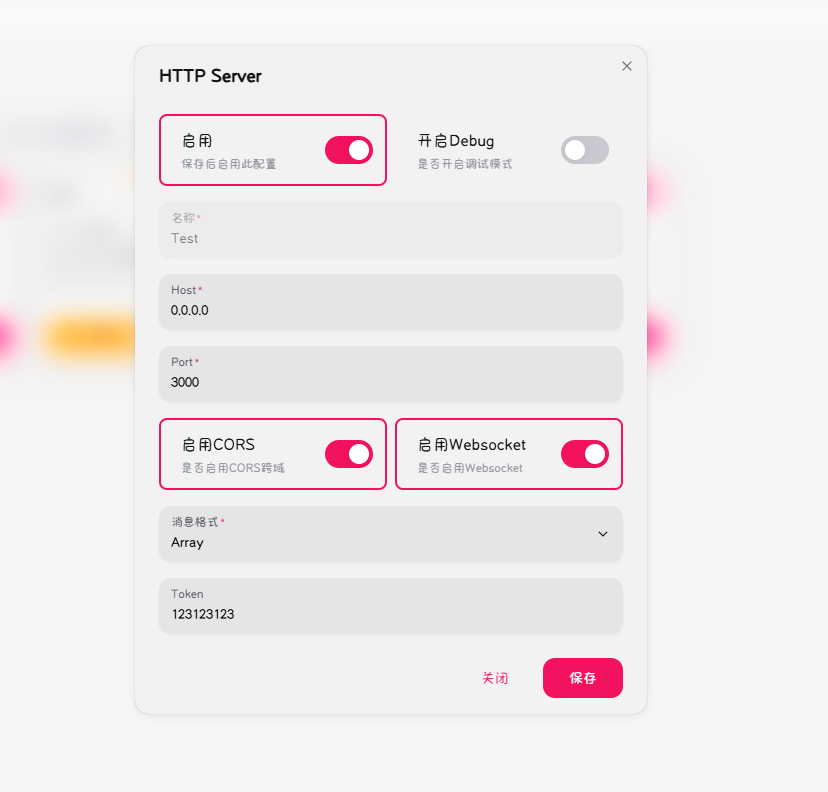Click the 开启Debug label text

[456, 141]
